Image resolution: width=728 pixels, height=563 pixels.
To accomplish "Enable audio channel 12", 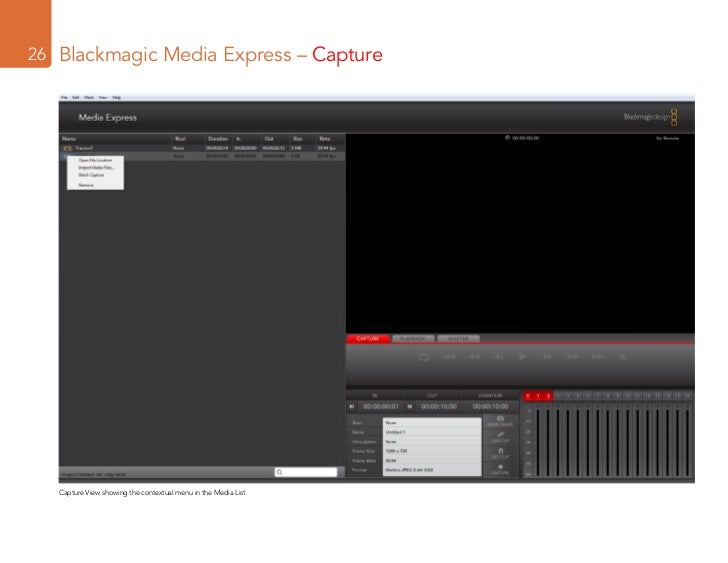I will [648, 396].
